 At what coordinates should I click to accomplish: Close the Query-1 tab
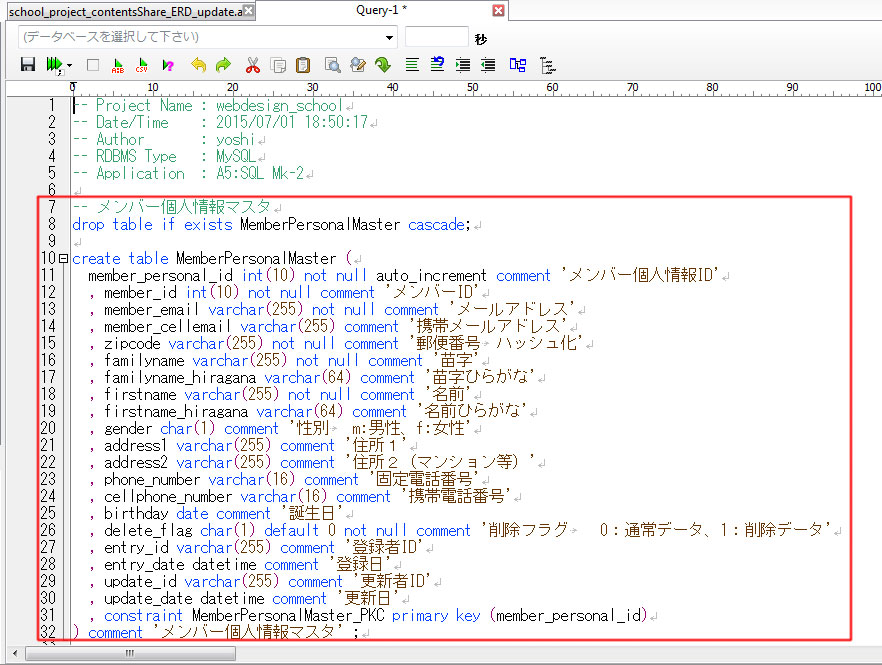click(498, 11)
